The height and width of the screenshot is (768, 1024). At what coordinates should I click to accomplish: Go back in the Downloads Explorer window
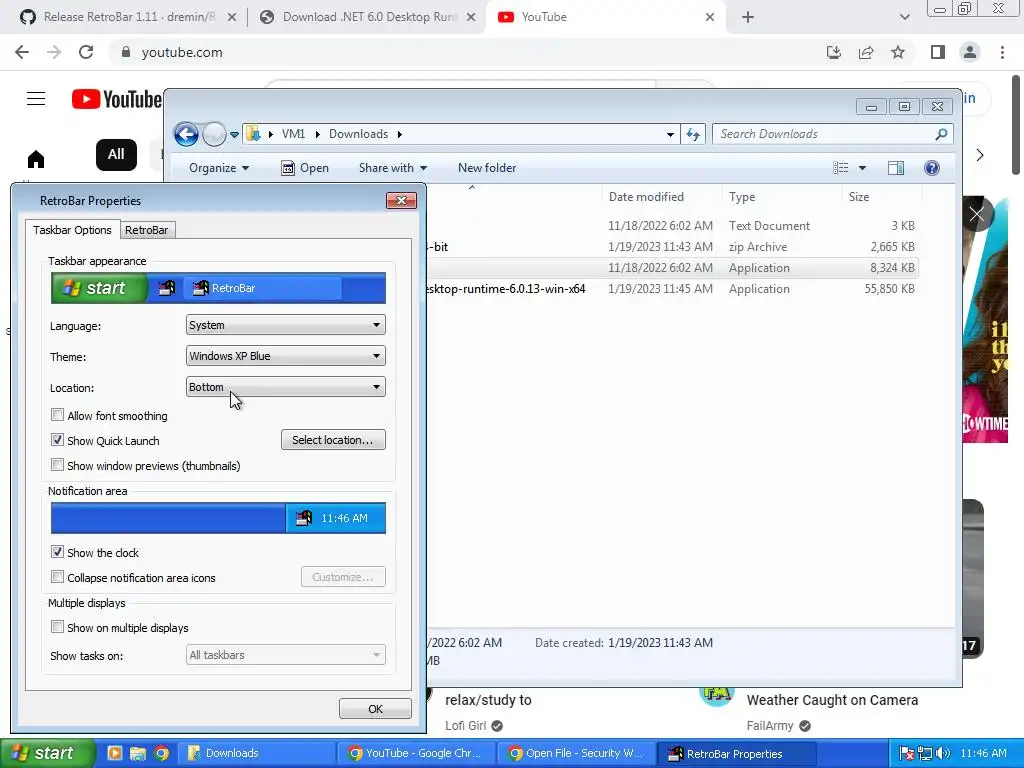point(186,135)
